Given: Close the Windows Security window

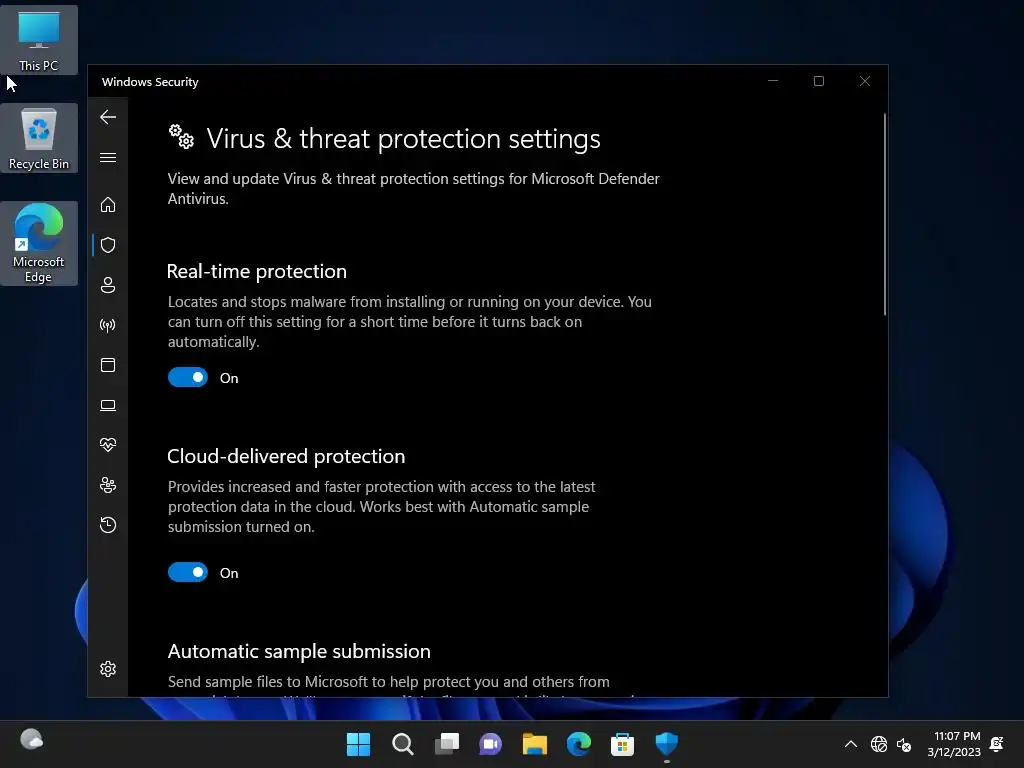Looking at the screenshot, I should pos(865,81).
